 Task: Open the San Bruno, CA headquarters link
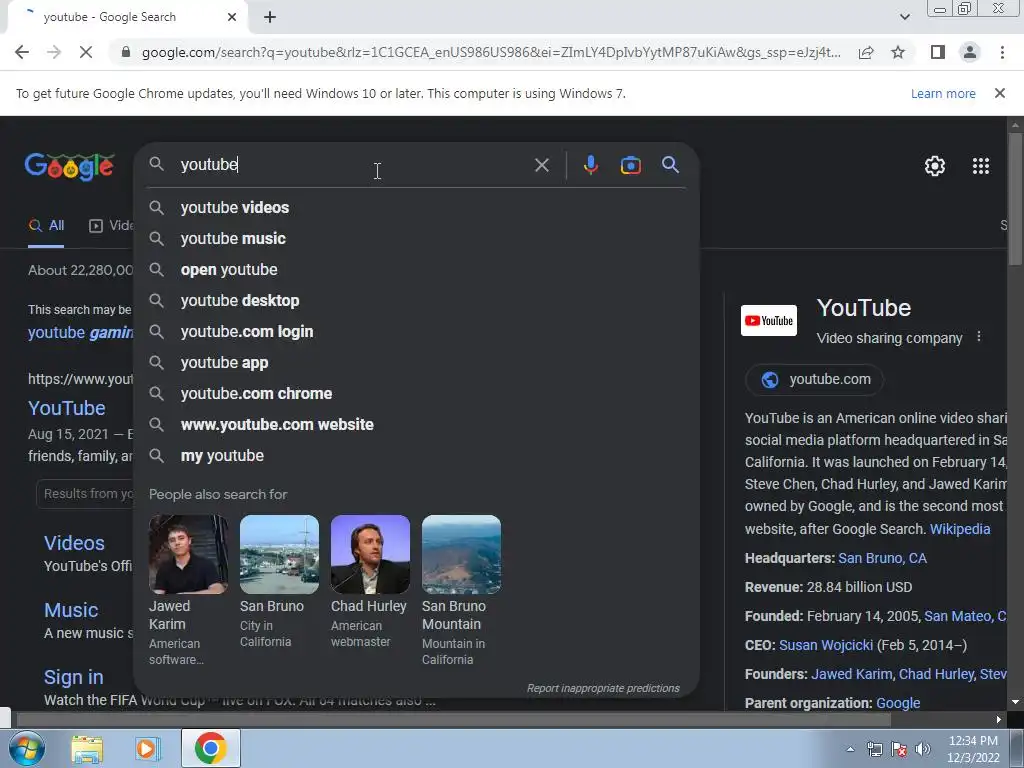pyautogui.click(x=882, y=558)
